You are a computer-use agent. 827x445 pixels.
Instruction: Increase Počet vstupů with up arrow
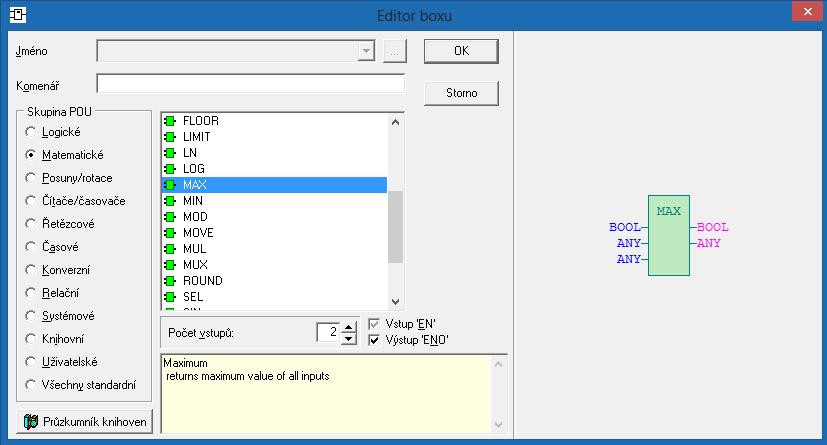tap(349, 327)
